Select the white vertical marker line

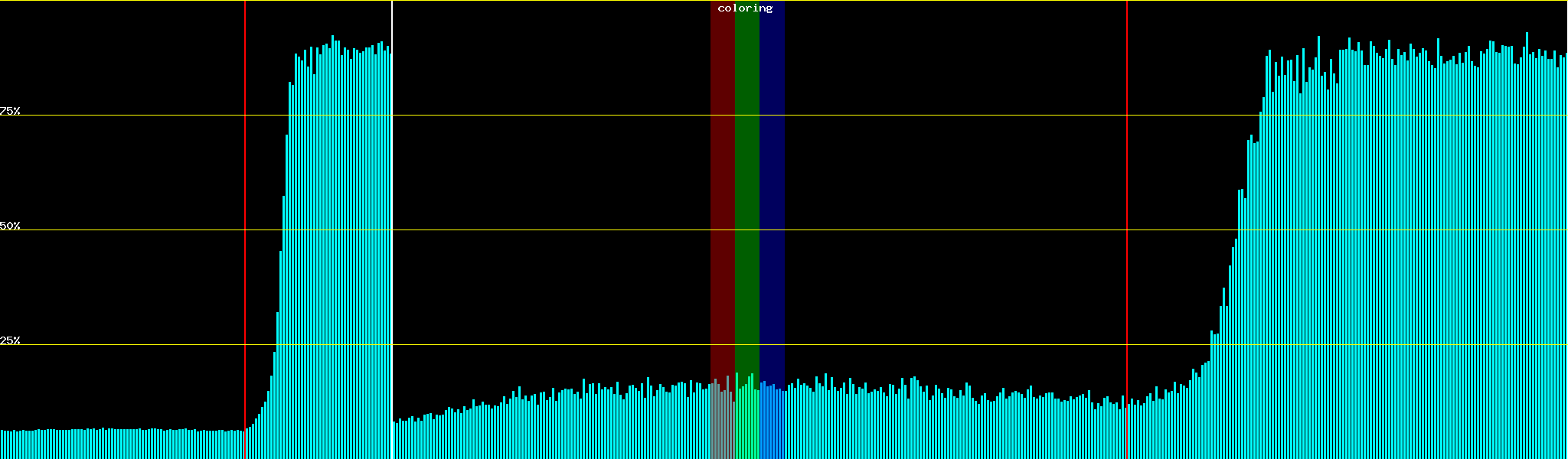tap(392, 191)
